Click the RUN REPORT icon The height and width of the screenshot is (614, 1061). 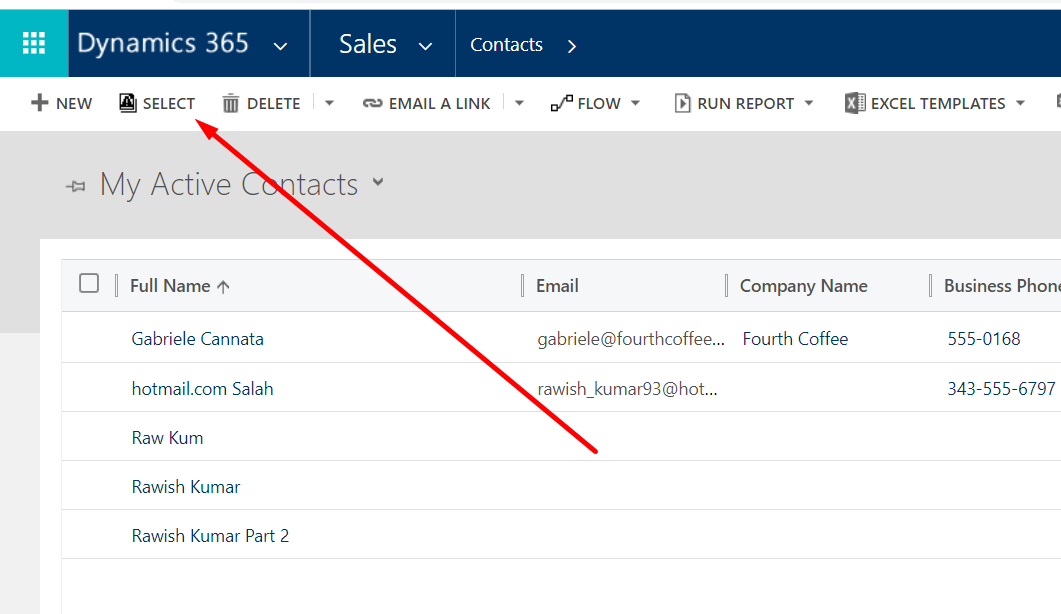tap(683, 103)
